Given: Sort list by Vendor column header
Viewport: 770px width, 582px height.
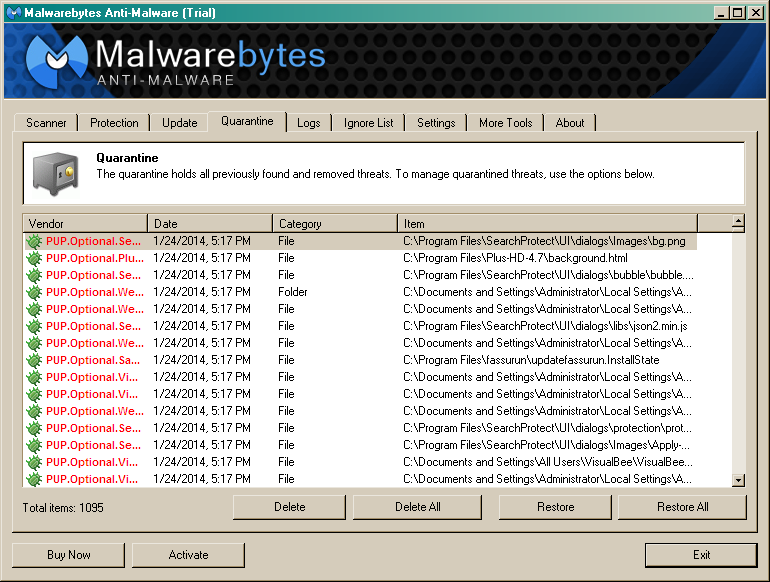Looking at the screenshot, I should 85,223.
